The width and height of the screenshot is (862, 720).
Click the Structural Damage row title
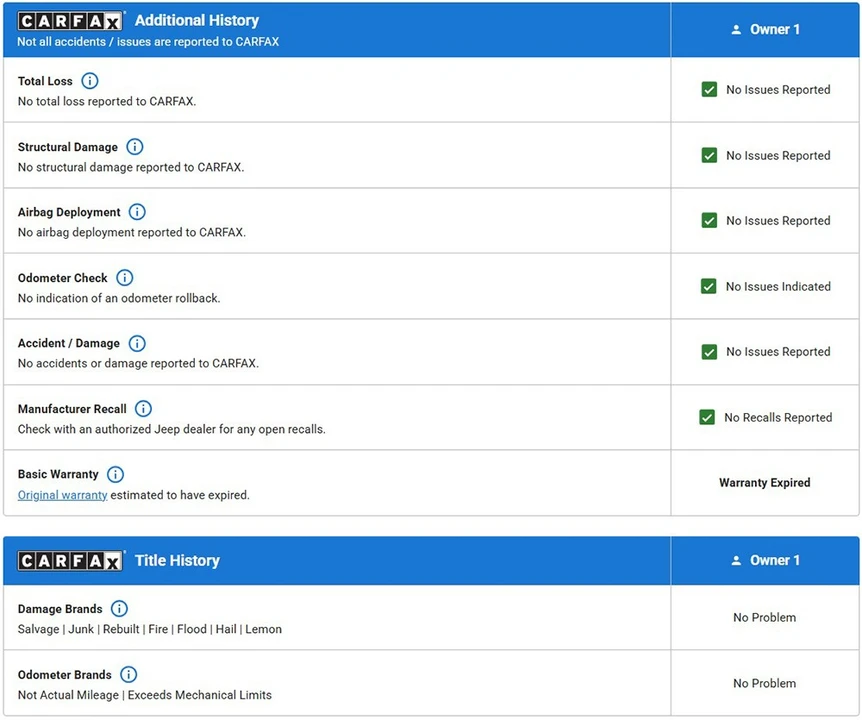coord(68,147)
